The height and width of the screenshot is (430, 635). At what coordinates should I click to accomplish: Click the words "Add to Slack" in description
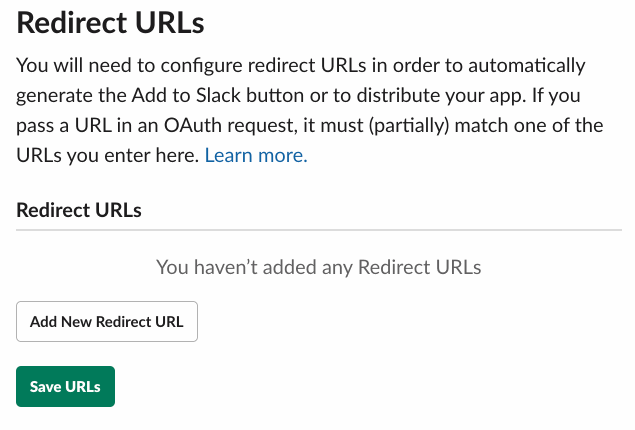click(186, 96)
